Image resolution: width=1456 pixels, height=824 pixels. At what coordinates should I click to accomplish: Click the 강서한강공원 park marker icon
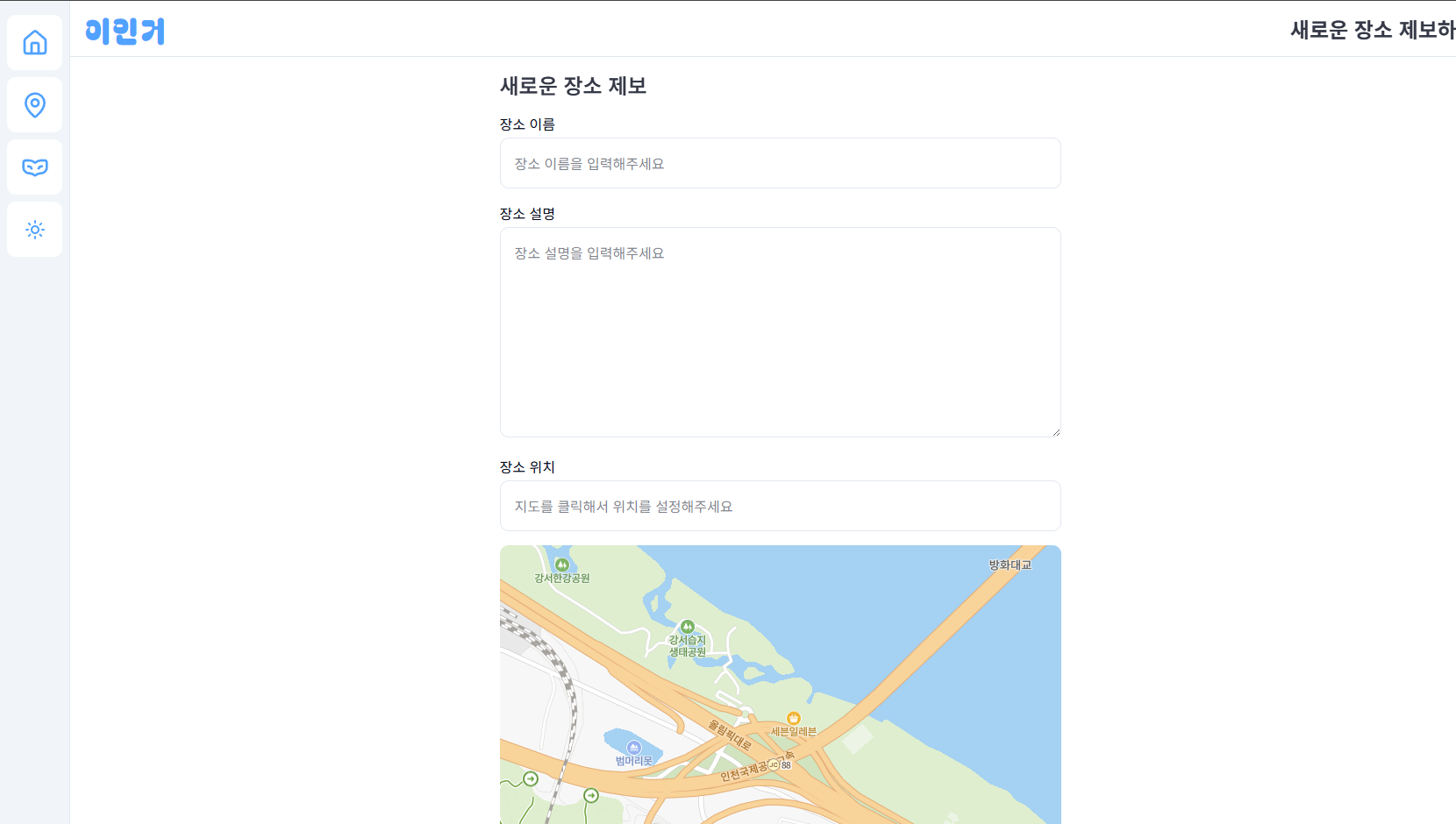tap(562, 565)
